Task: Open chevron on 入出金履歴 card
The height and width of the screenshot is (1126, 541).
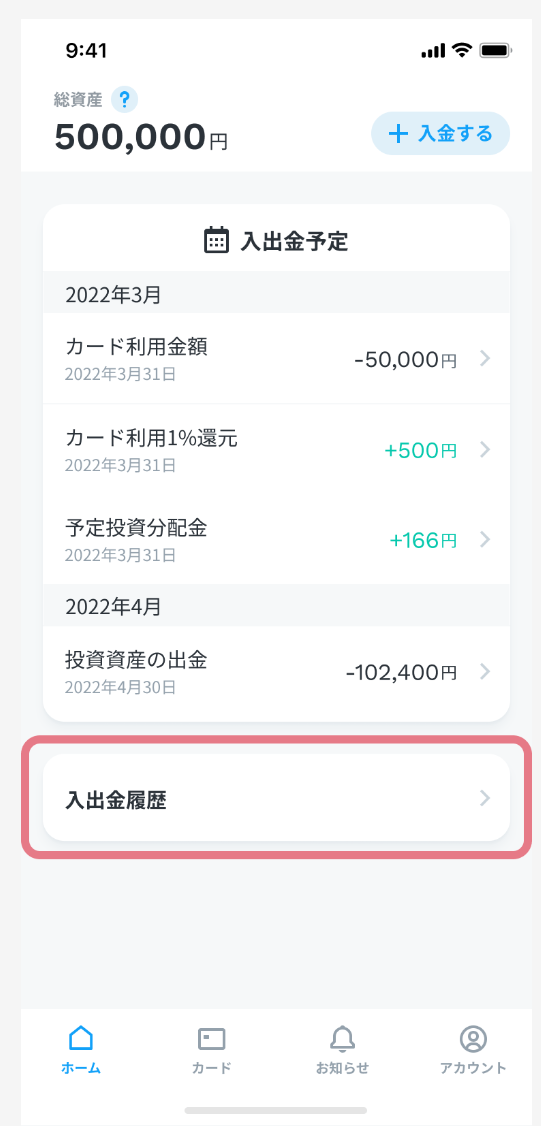Action: pos(485,798)
